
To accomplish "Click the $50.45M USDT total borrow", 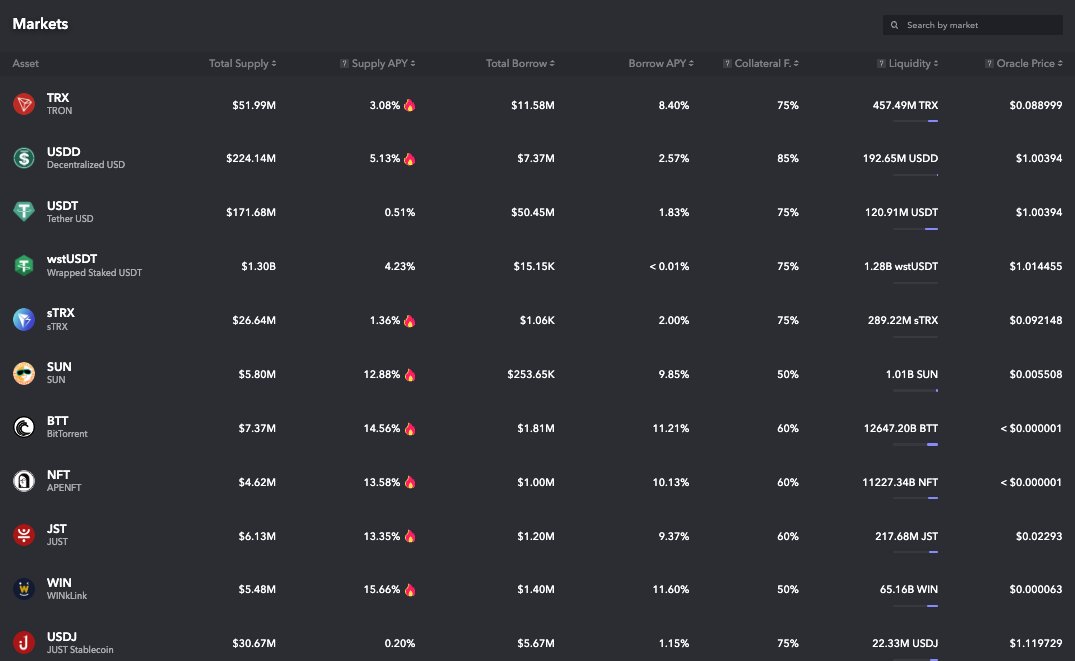I will (533, 213).
